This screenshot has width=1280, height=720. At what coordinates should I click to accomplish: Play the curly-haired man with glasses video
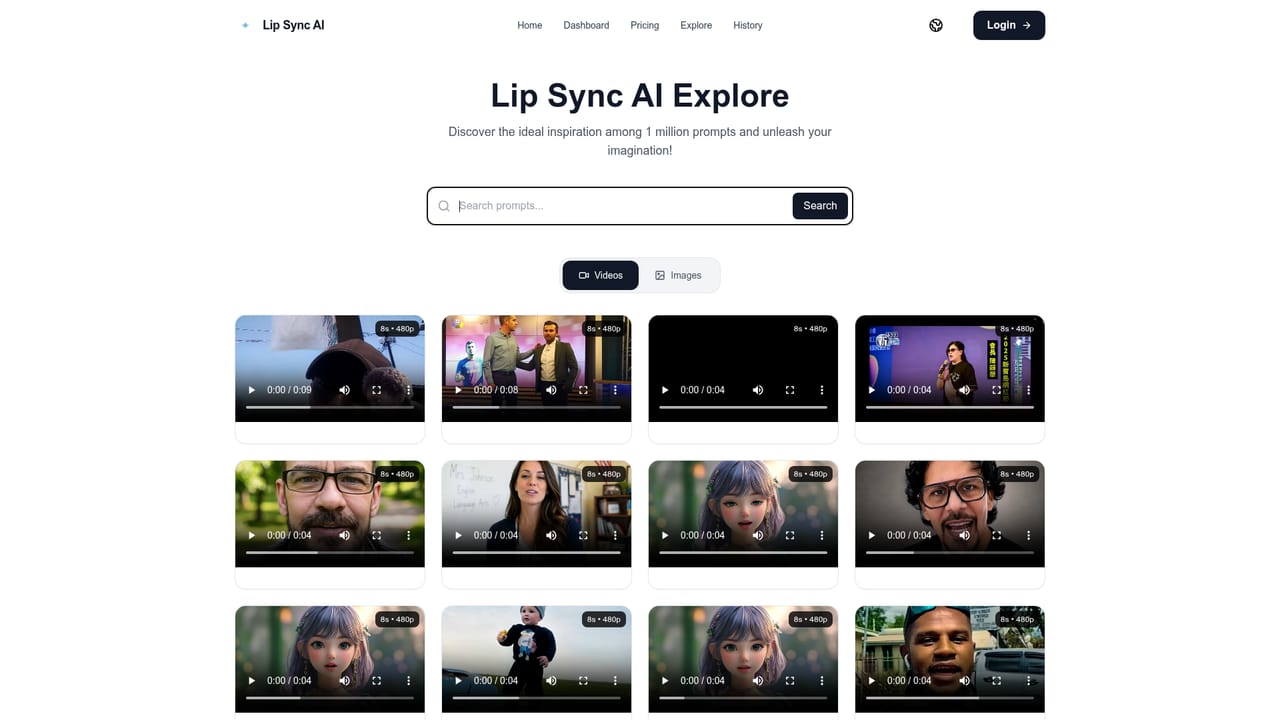click(872, 535)
